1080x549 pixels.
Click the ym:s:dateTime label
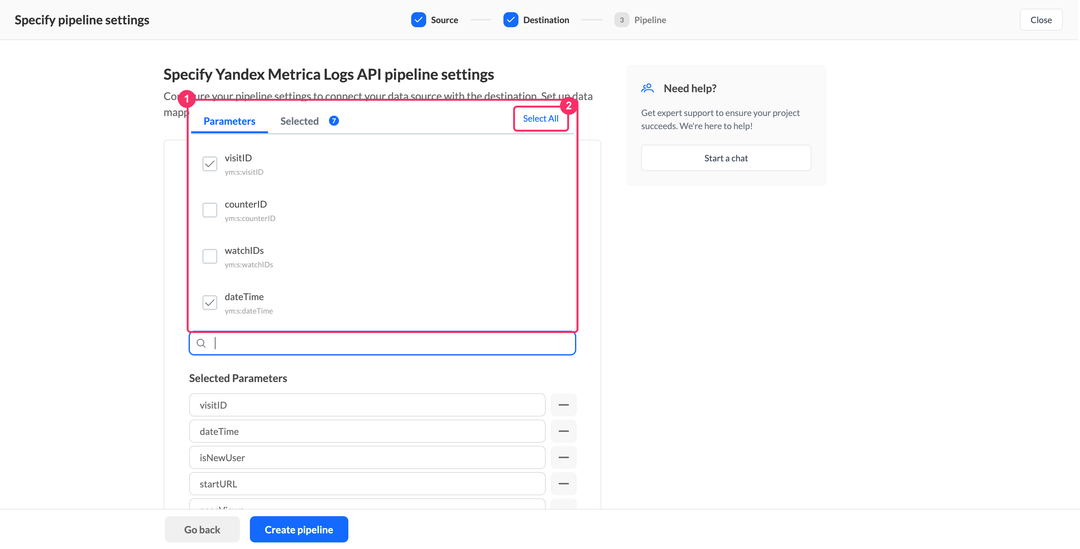click(x=249, y=311)
